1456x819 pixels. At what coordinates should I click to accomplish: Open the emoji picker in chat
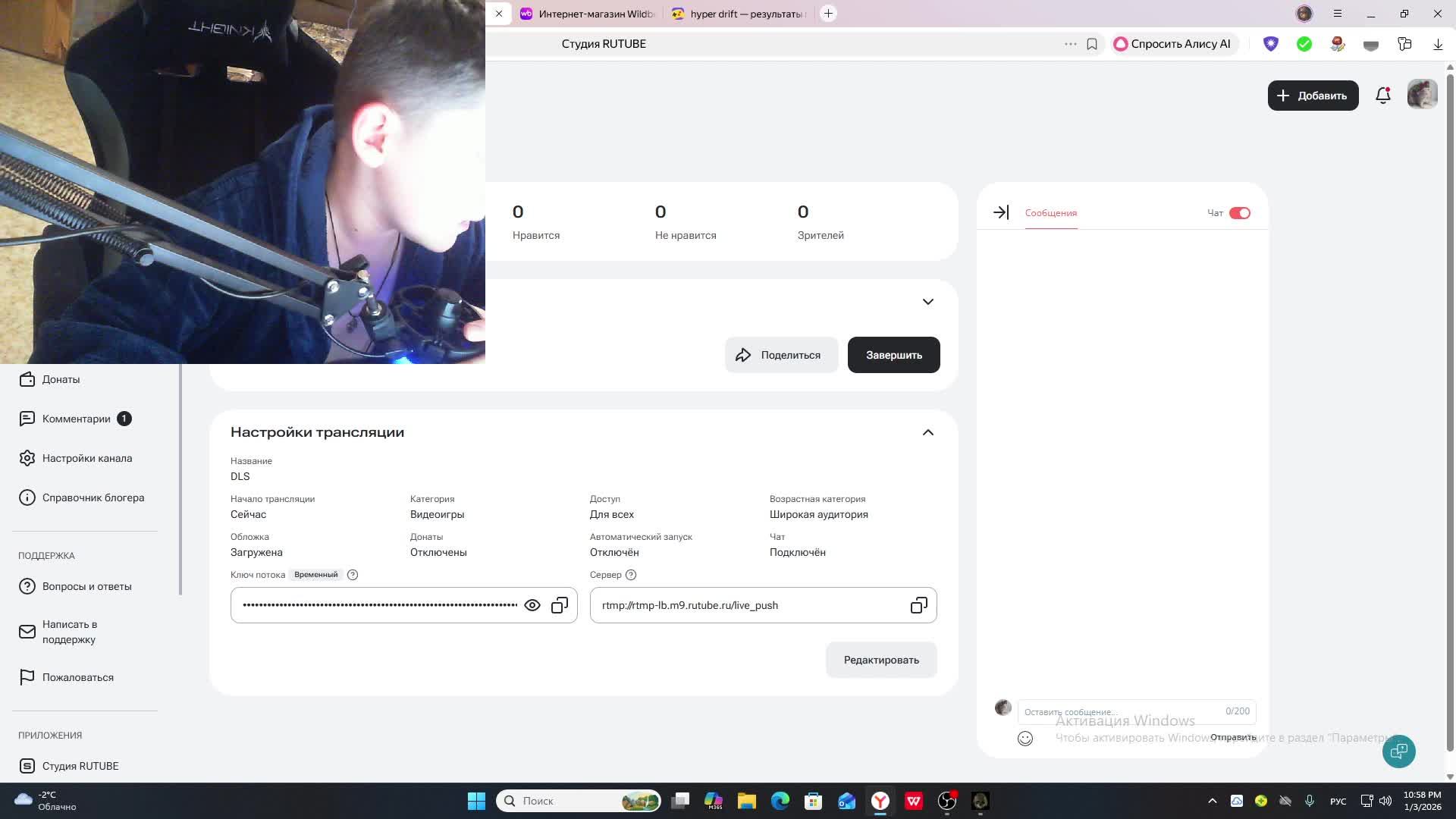1025,739
